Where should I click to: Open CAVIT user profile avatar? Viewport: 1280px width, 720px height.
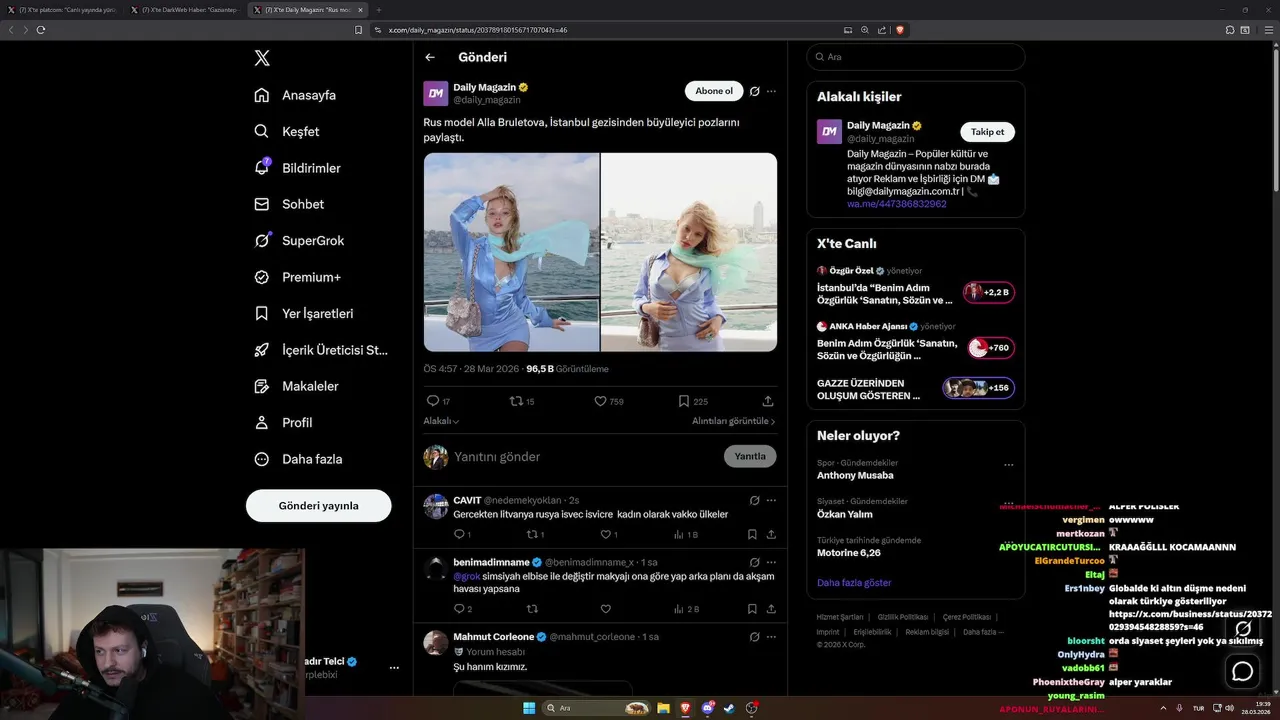(436, 506)
